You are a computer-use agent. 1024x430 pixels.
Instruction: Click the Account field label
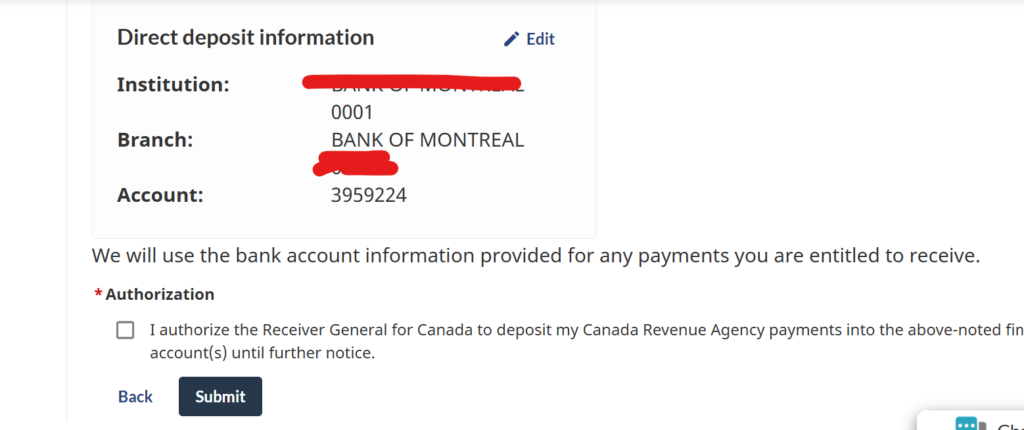point(160,195)
